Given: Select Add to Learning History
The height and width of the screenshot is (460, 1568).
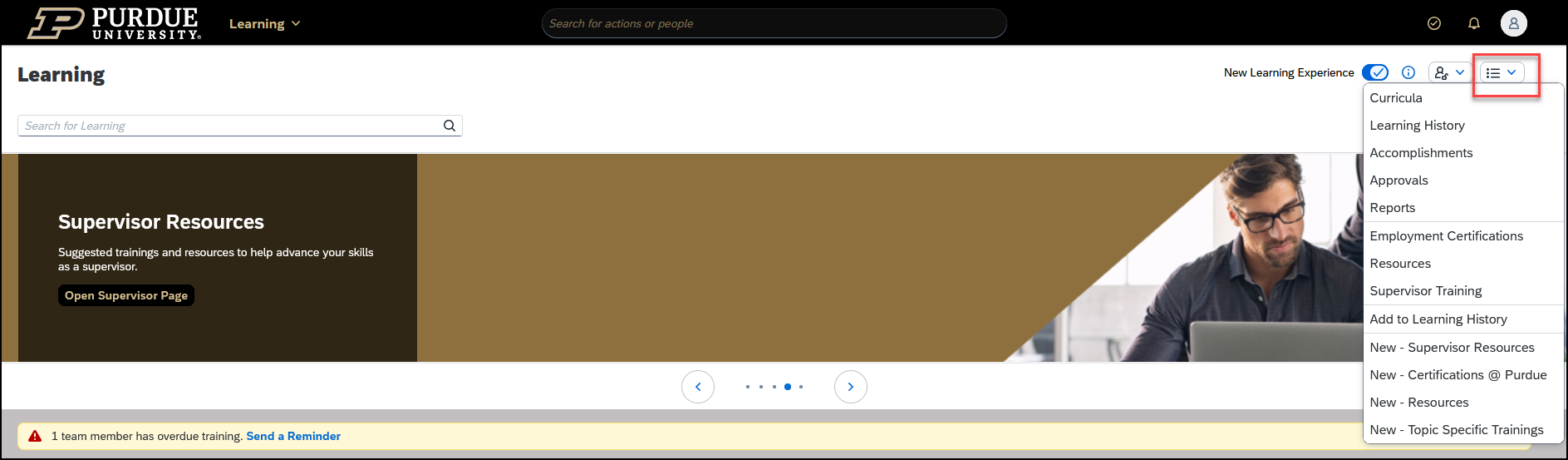Looking at the screenshot, I should click(1438, 319).
